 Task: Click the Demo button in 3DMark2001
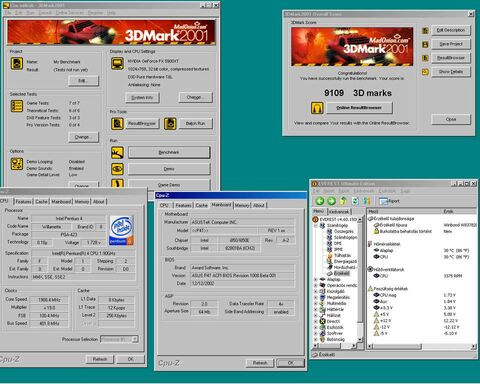[169, 169]
